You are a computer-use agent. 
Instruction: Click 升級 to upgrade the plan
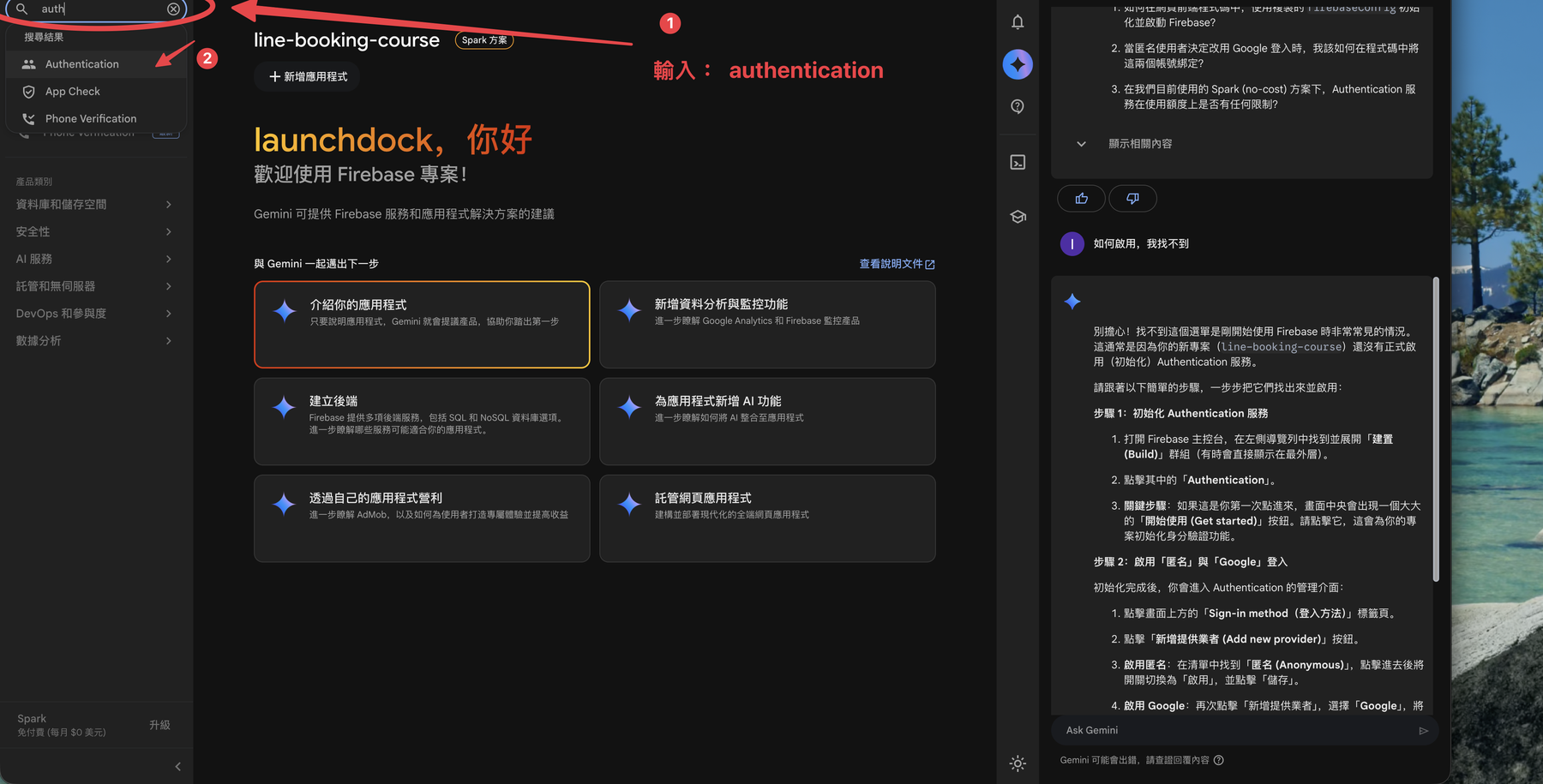[x=159, y=725]
